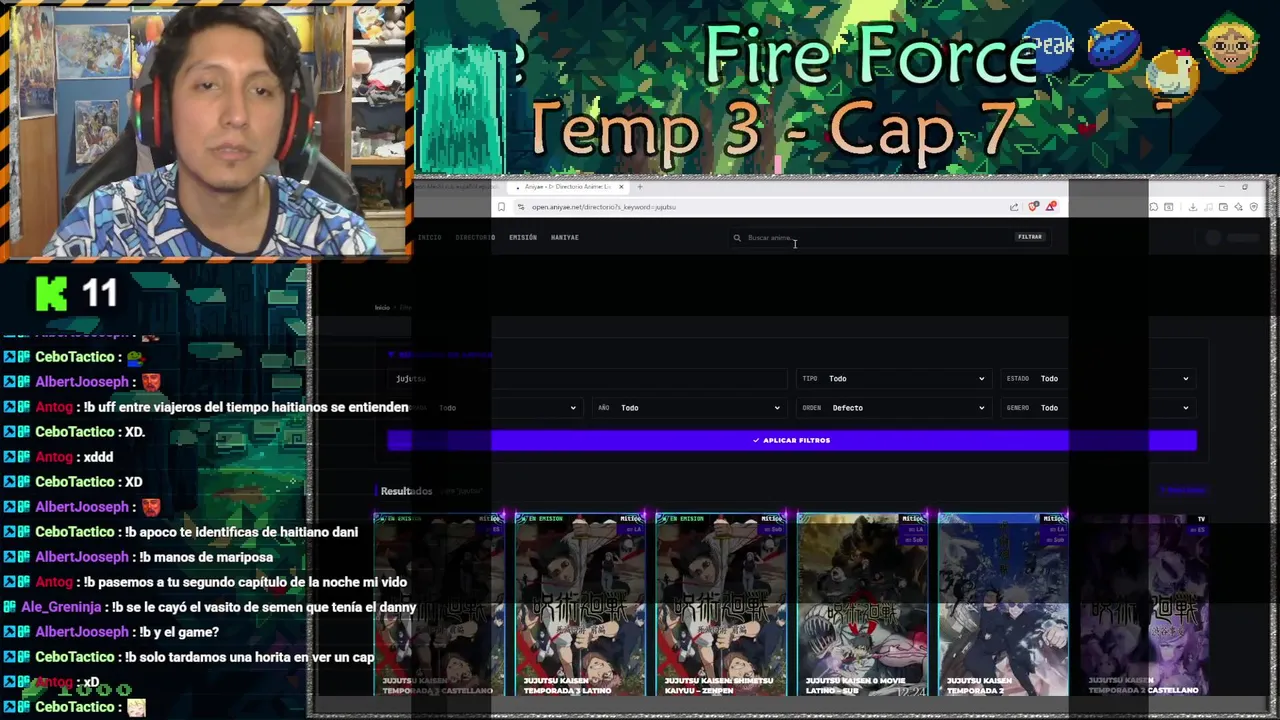Open the Jujutsu Kaisen Temporada 2 card
Screen dimensions: 1280x720
pos(1003,604)
